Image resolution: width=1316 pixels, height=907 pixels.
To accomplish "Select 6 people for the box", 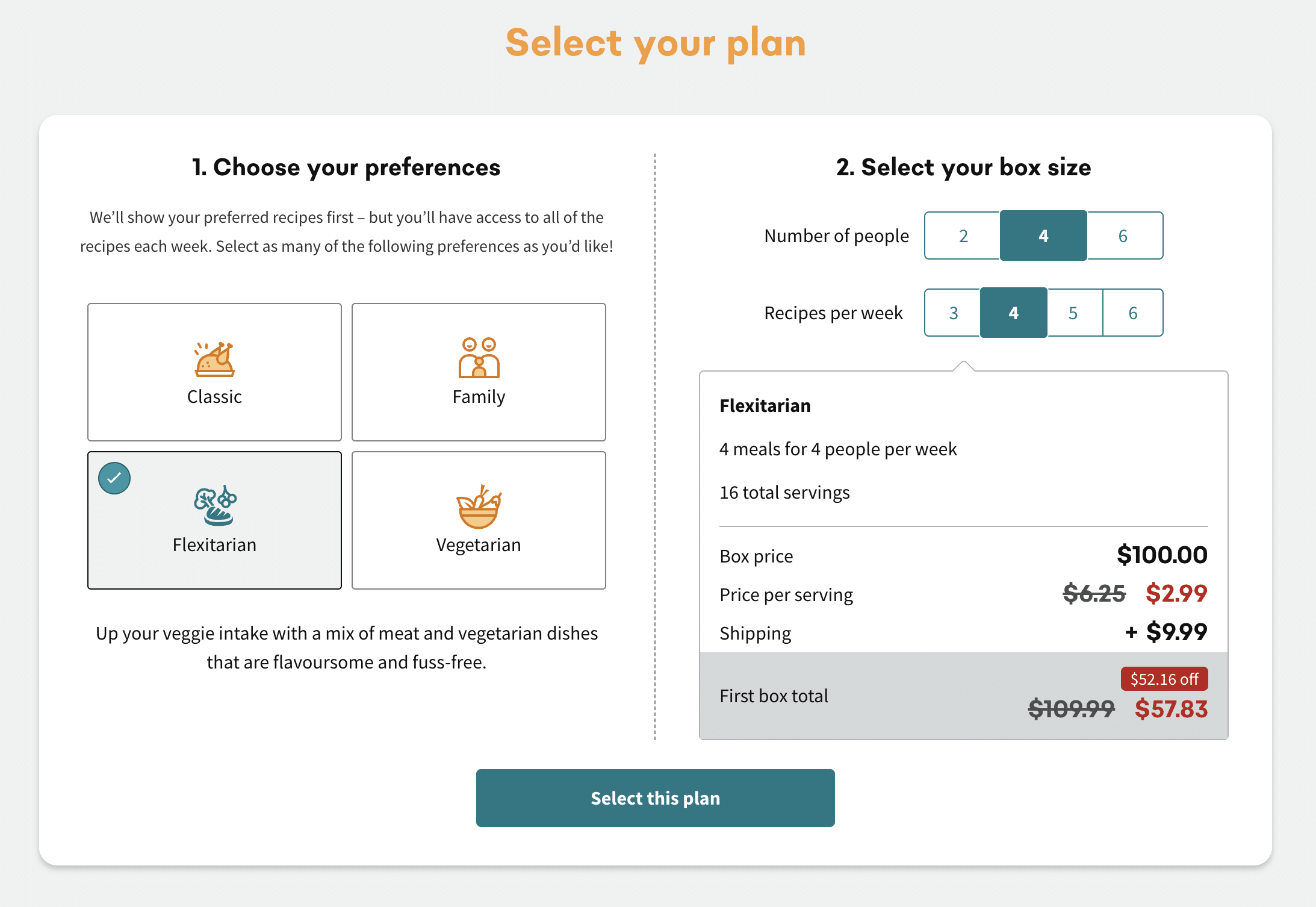I will pyautogui.click(x=1123, y=235).
